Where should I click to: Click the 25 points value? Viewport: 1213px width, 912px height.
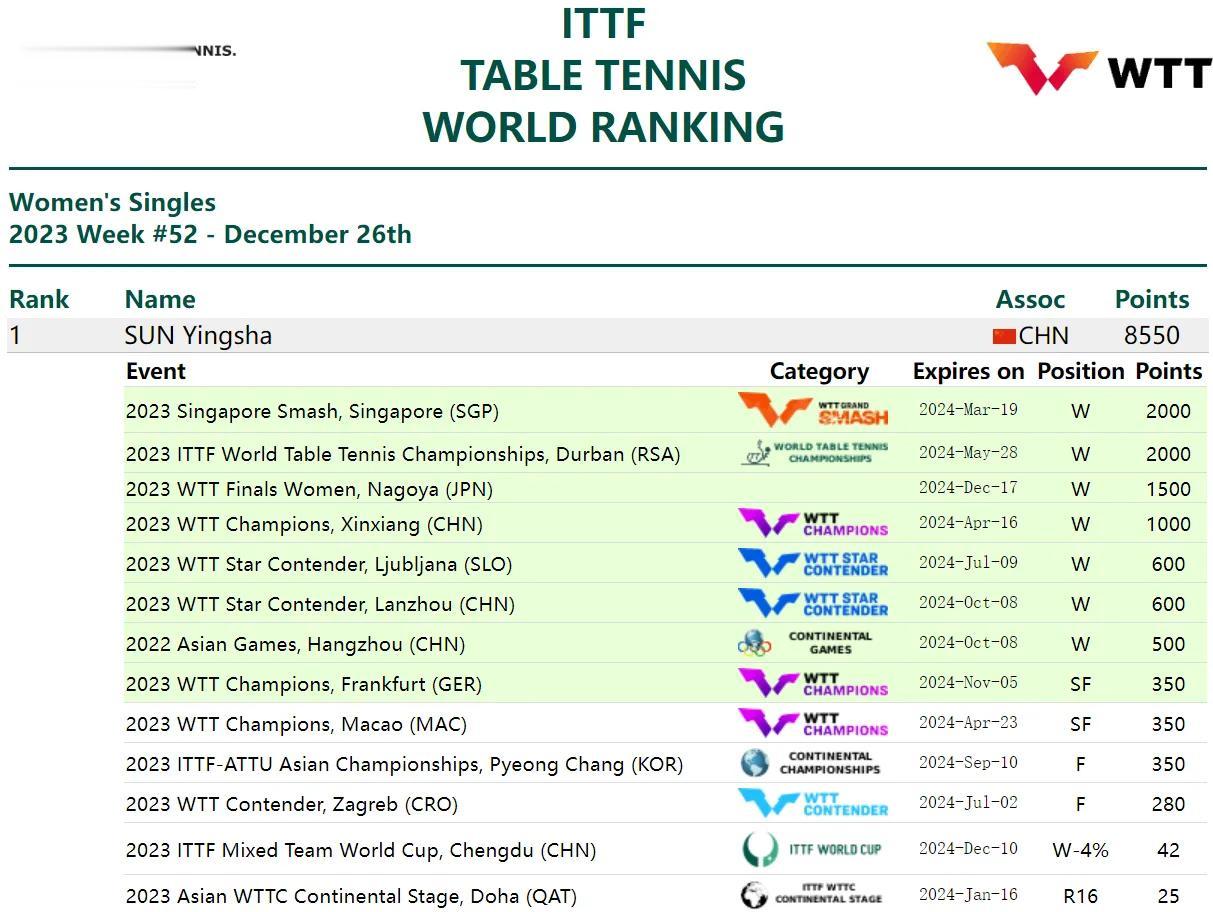[1168, 896]
